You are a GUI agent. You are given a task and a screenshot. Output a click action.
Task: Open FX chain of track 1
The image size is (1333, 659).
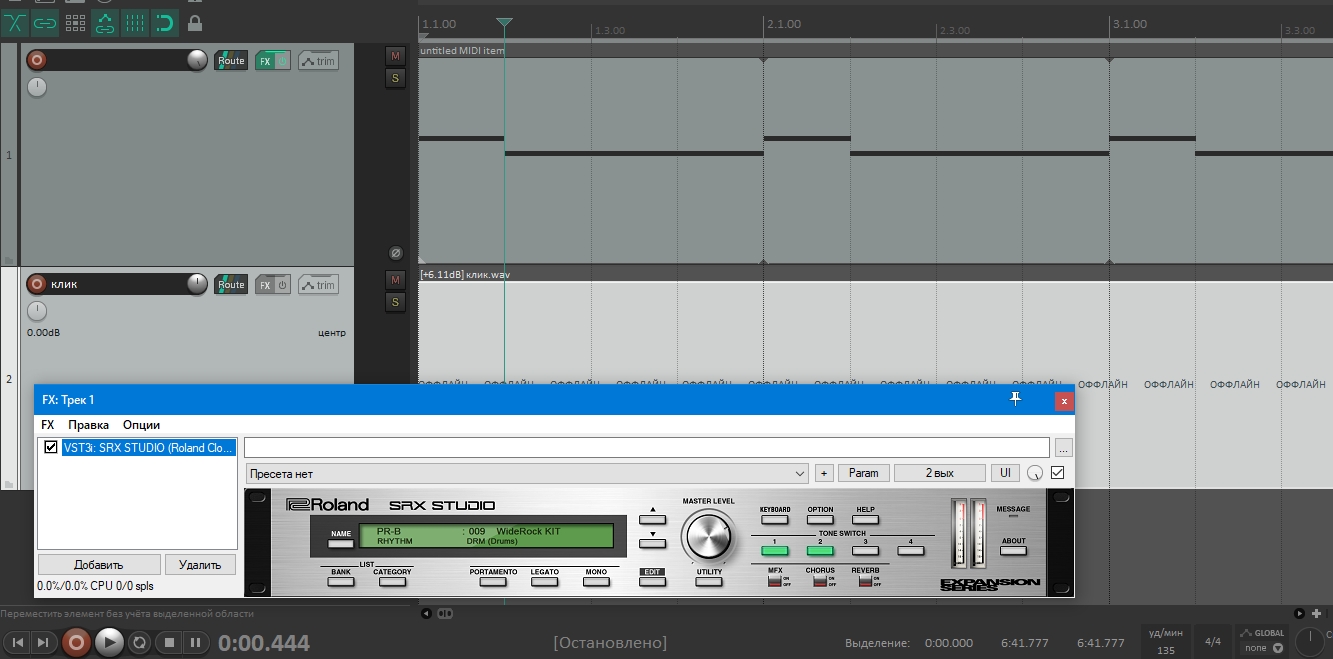pos(265,61)
